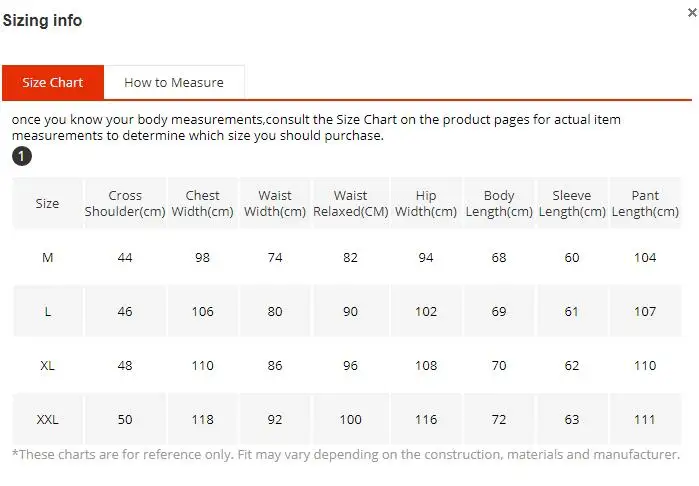This screenshot has height=486, width=699.
Task: Select the L size row label
Action: 47,311
